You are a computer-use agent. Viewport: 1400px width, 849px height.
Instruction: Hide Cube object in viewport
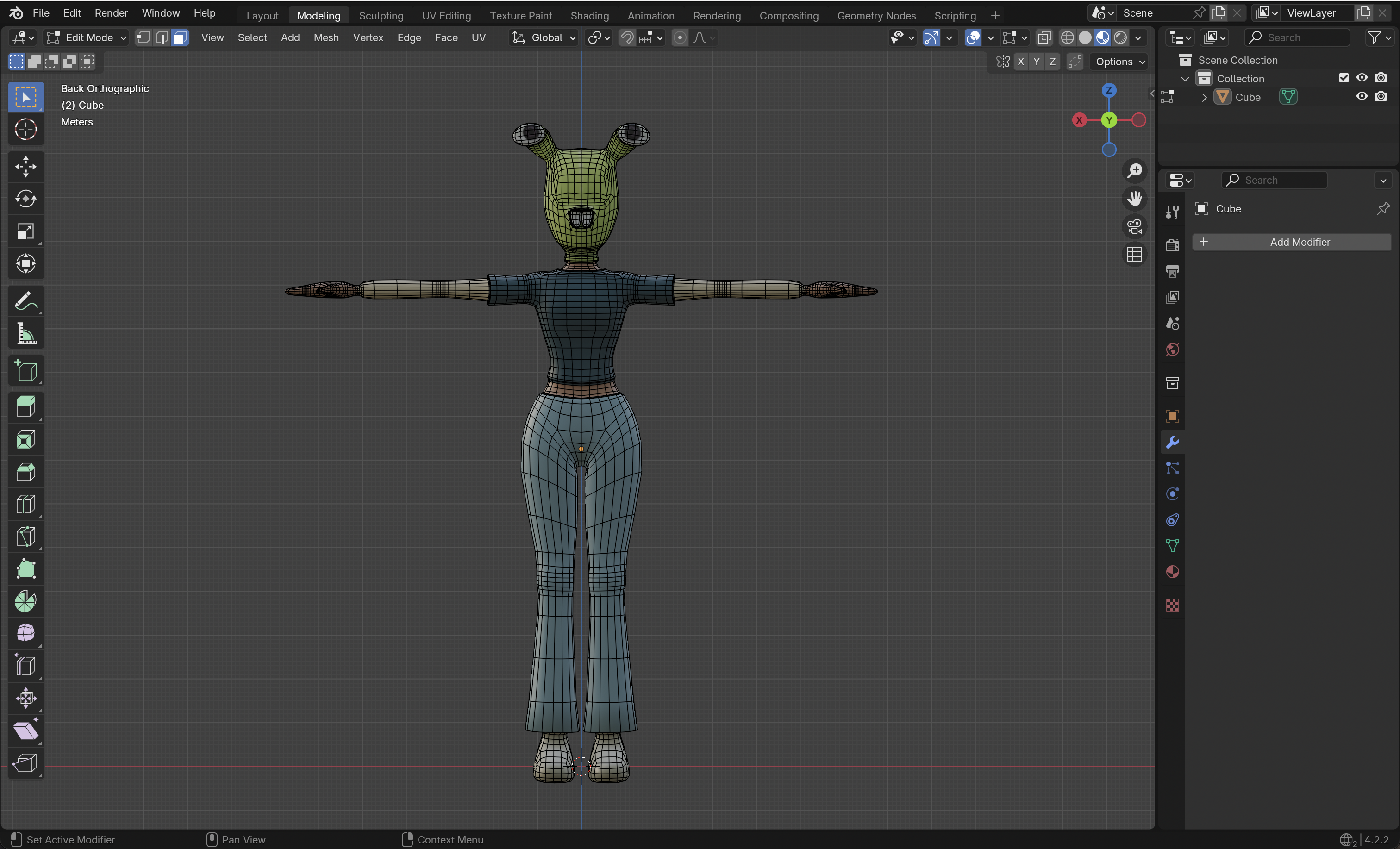coord(1362,96)
